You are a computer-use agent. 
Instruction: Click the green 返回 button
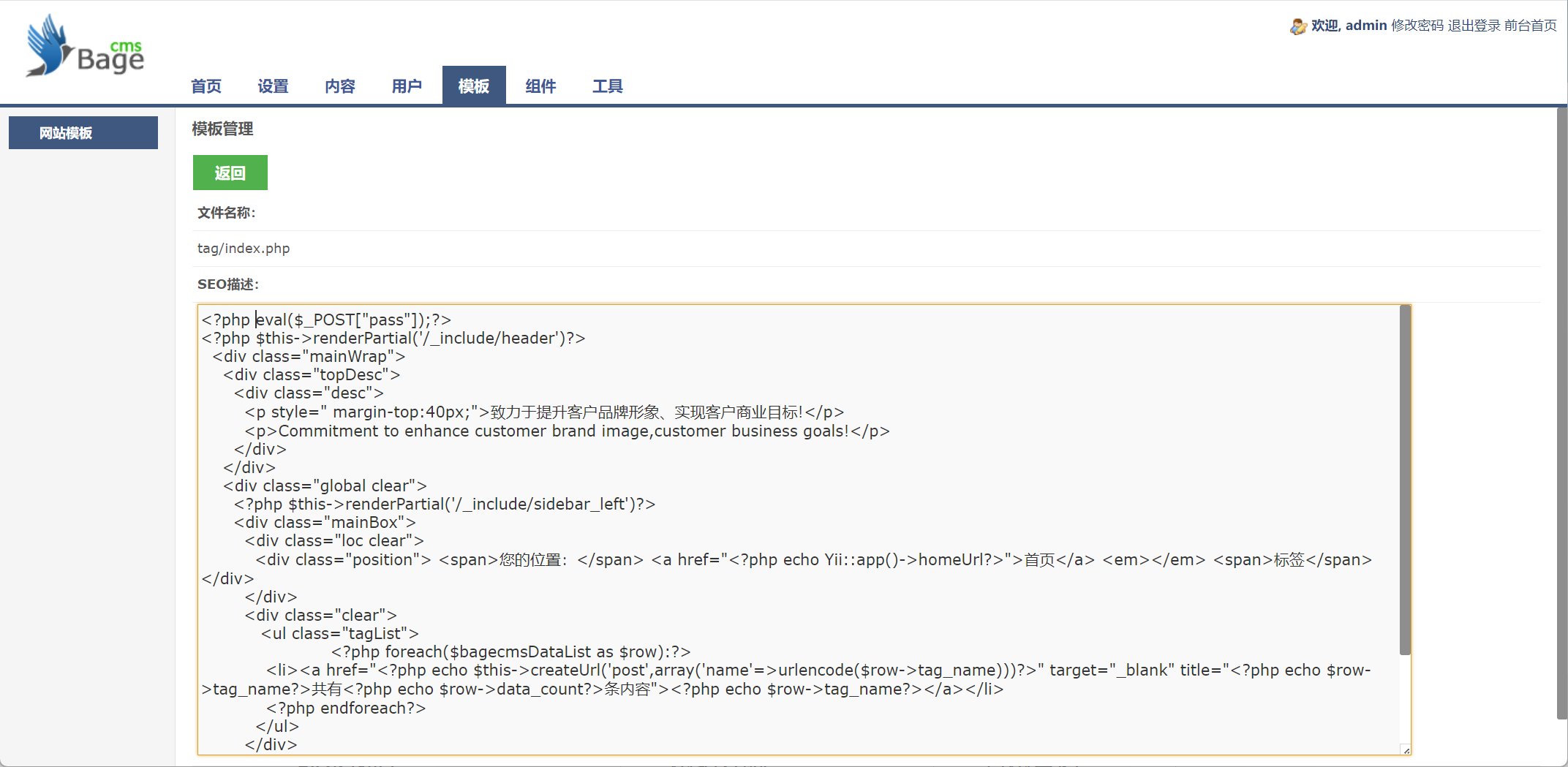point(230,173)
